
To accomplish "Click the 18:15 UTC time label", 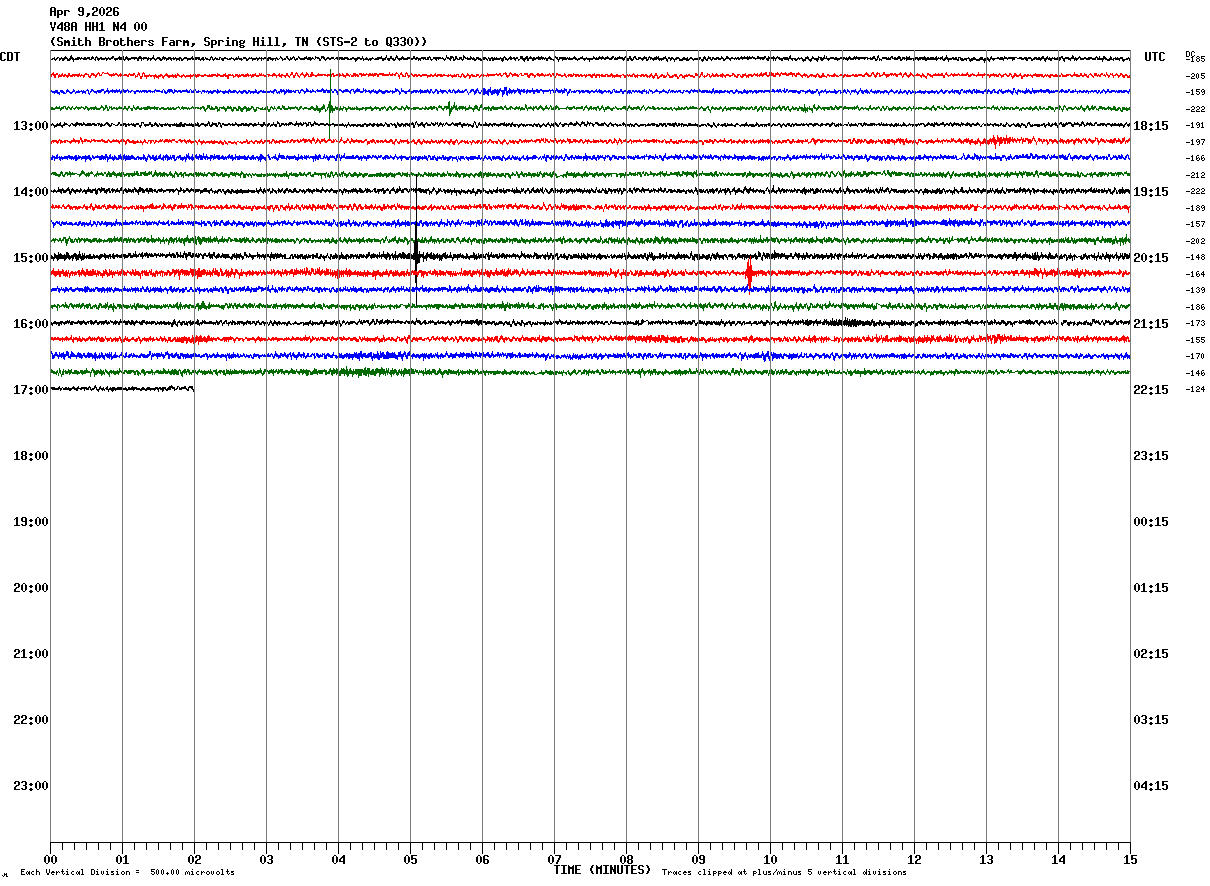I will [x=1151, y=126].
